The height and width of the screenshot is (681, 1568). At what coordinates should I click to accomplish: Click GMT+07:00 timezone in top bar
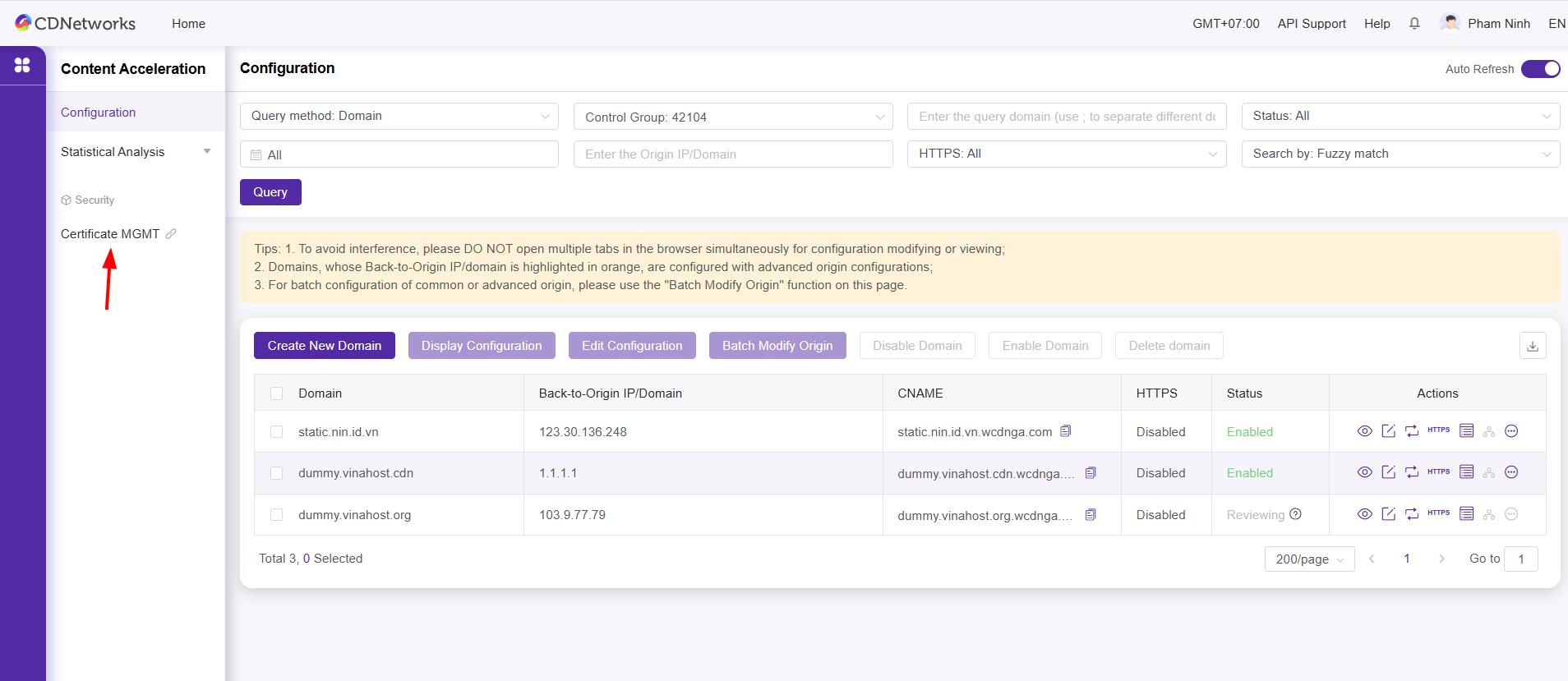click(x=1226, y=24)
